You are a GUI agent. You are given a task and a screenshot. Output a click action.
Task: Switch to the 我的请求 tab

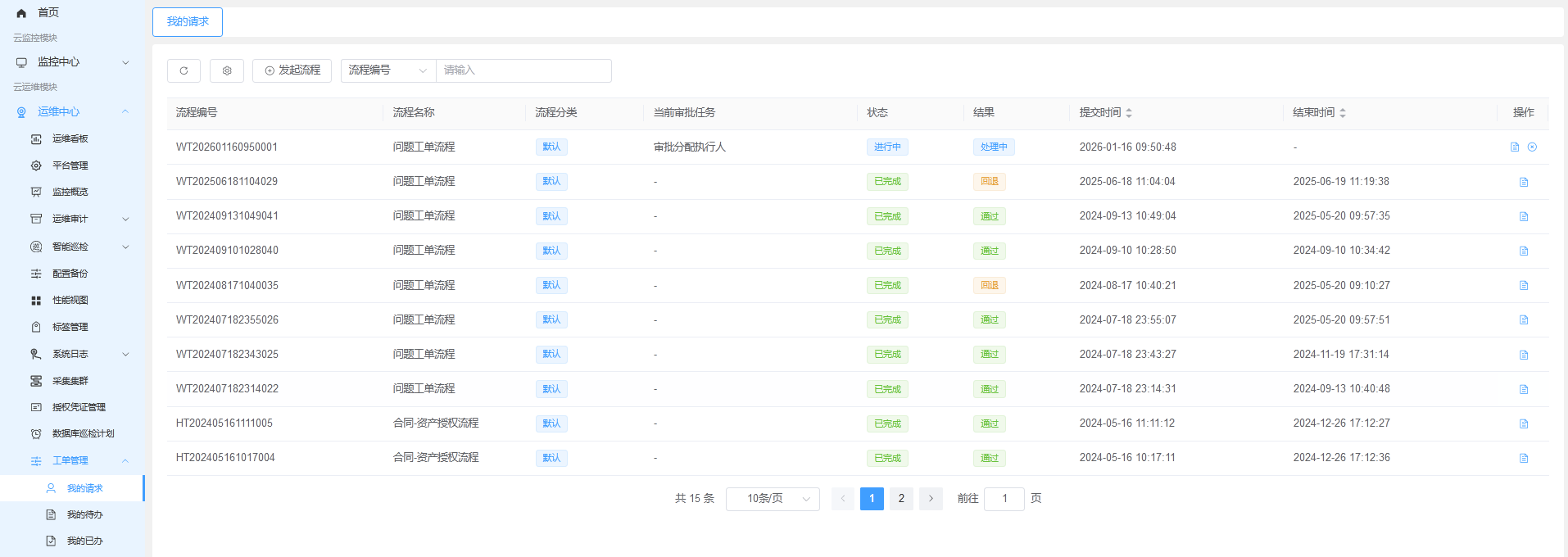point(188,22)
